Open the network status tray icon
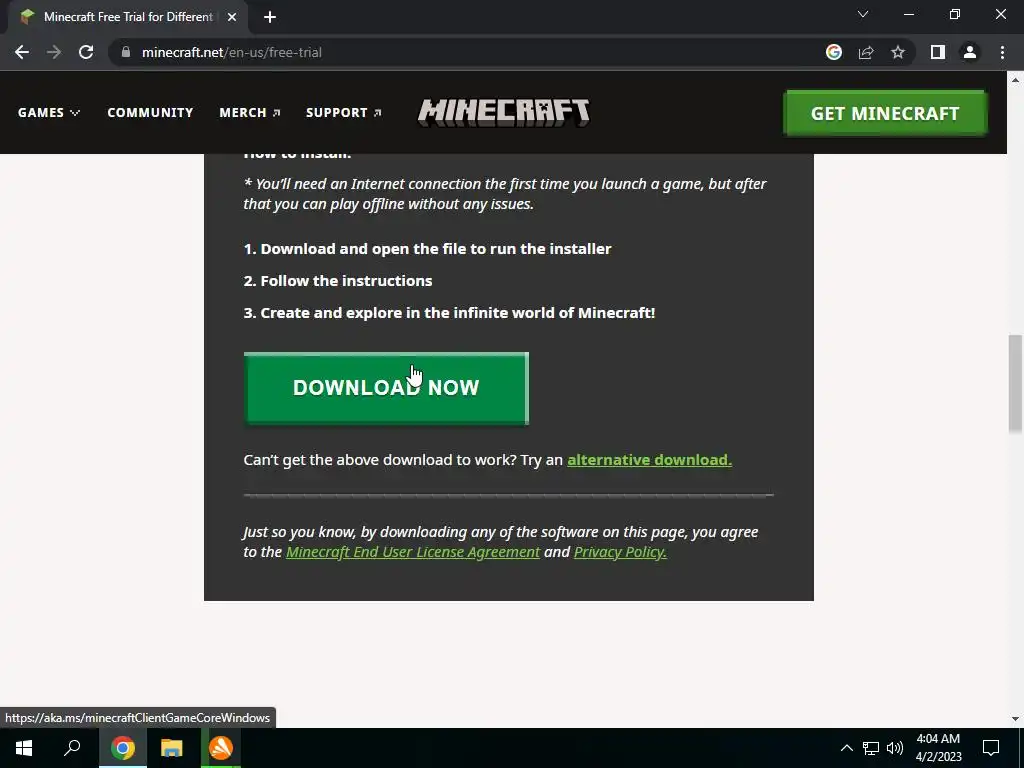Viewport: 1024px width, 768px height. (871, 748)
